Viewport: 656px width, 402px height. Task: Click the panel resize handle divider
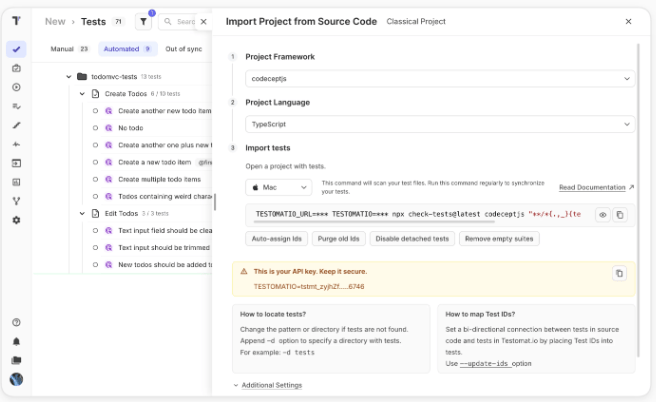215,202
